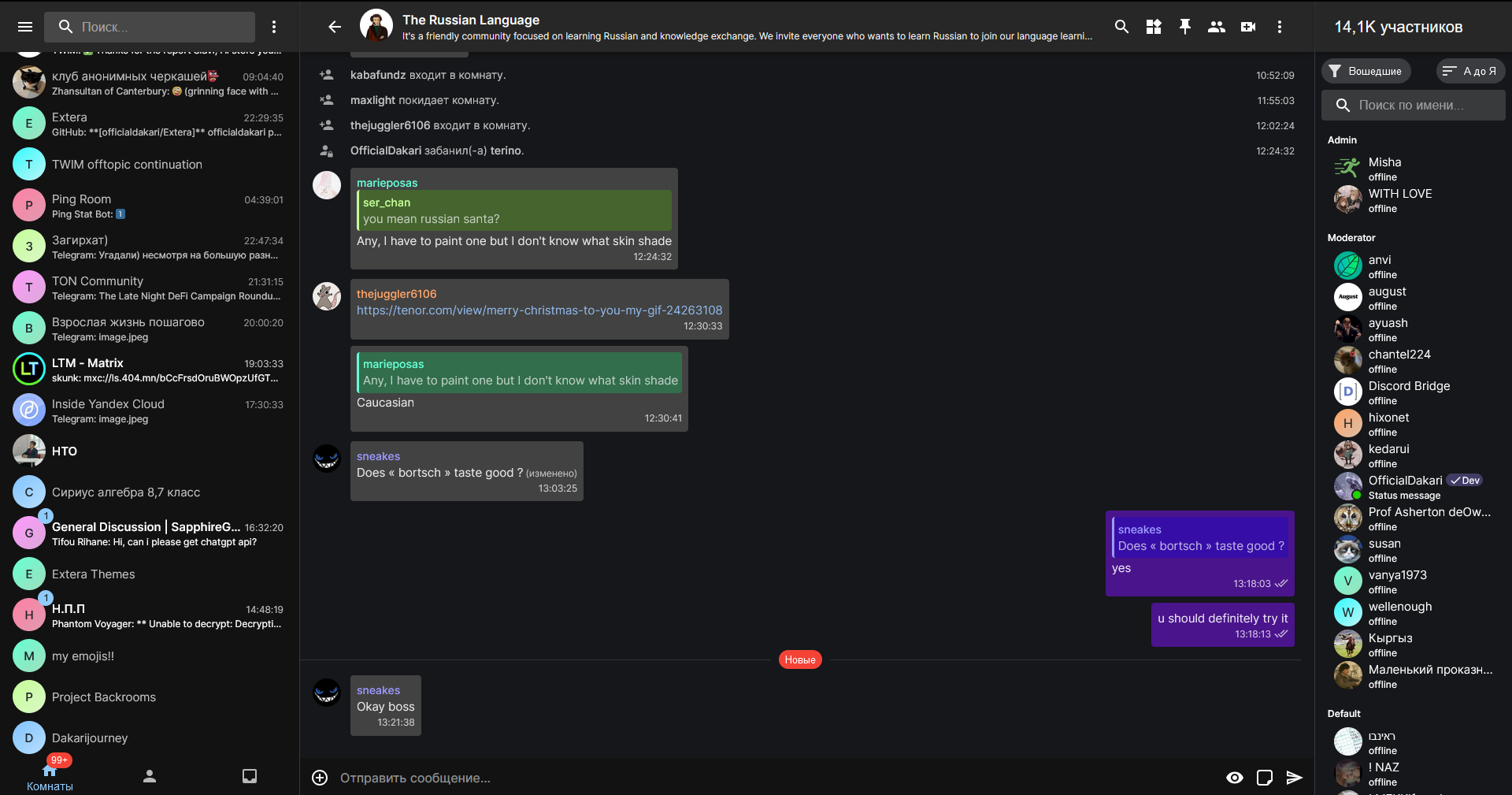Viewport: 1512px width, 795px height.
Task: Click the send message arrow icon
Action: pos(1294,778)
